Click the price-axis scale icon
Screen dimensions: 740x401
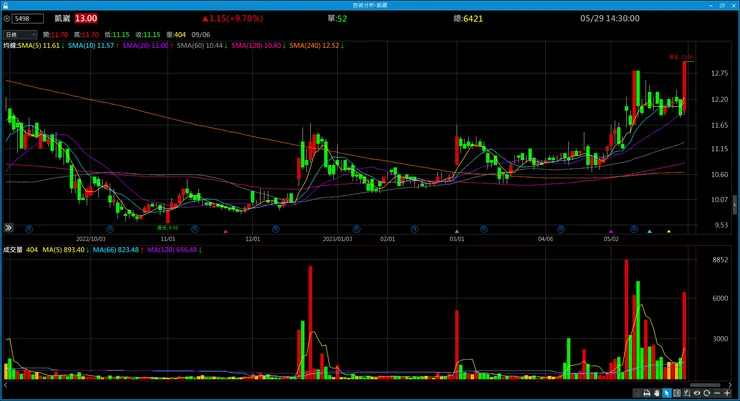687,393
